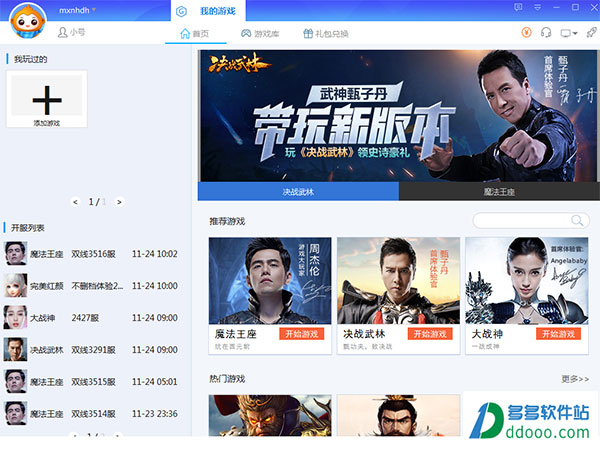This screenshot has width=600, height=450.
Task: Expand the mxnhdh username dropdown
Action: tap(95, 8)
